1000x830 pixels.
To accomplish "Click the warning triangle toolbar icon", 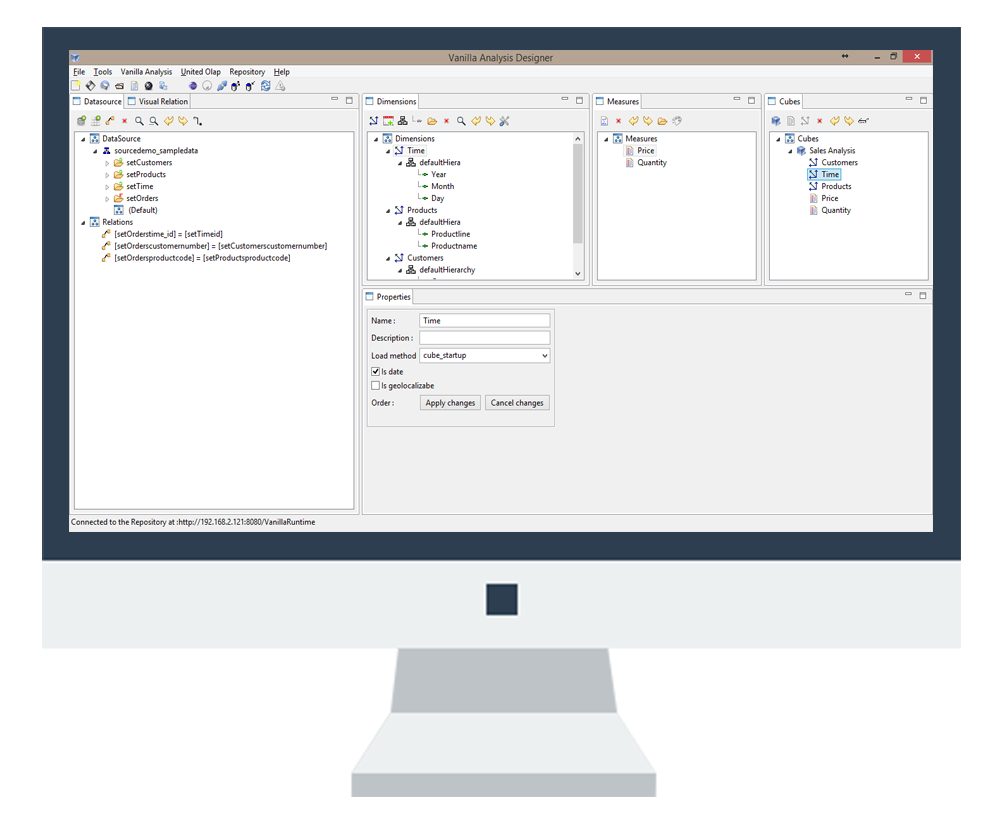I will (280, 86).
